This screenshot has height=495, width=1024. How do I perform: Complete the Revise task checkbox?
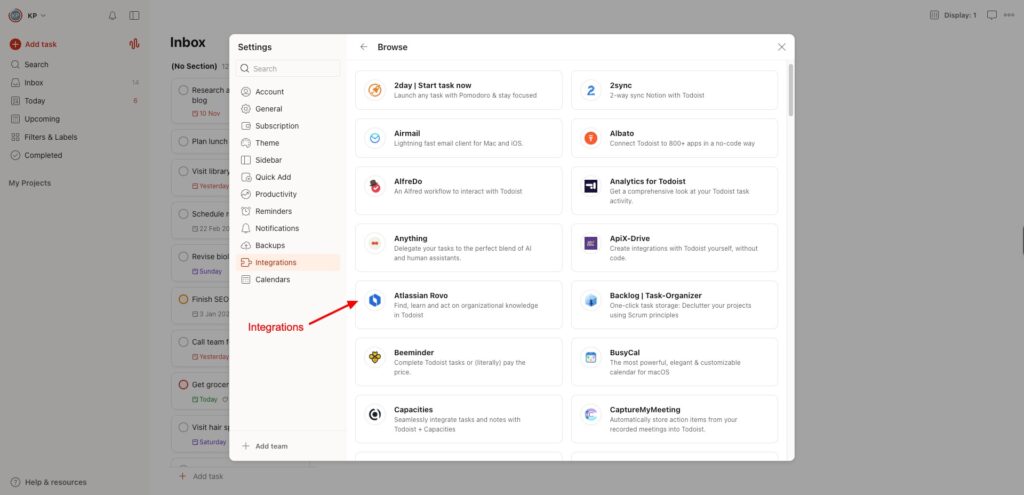pyautogui.click(x=184, y=257)
